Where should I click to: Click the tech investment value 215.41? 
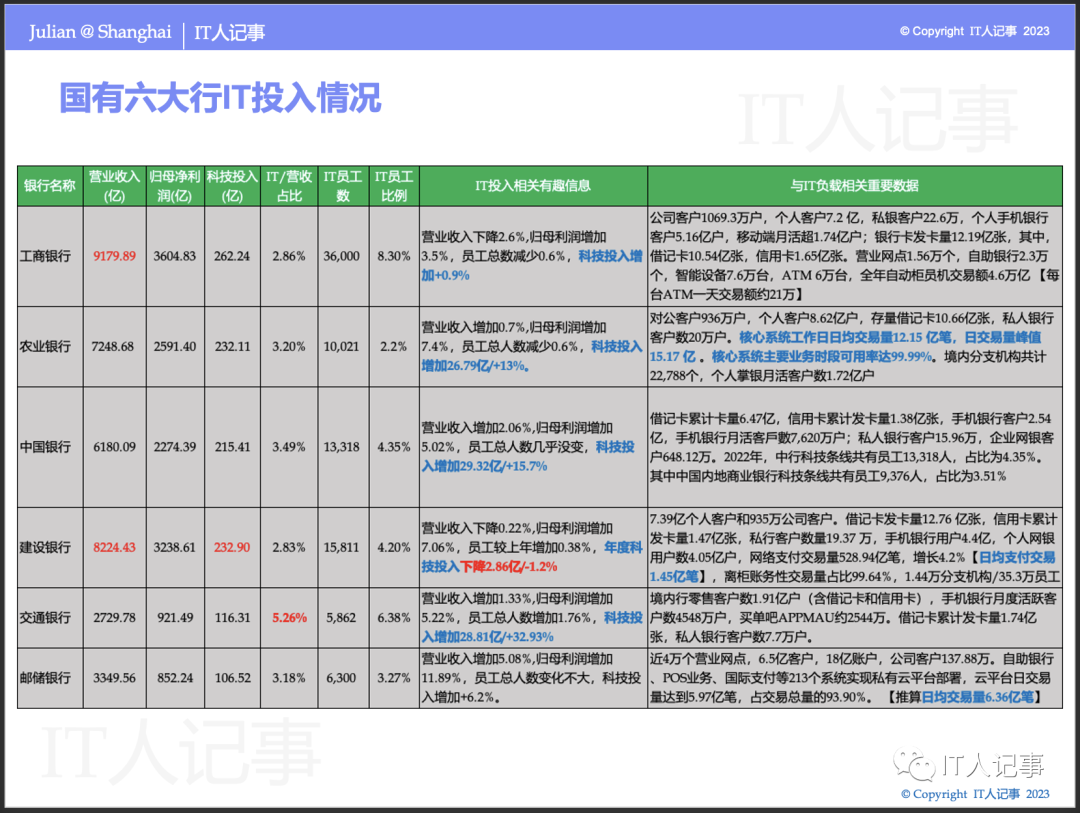click(x=232, y=447)
